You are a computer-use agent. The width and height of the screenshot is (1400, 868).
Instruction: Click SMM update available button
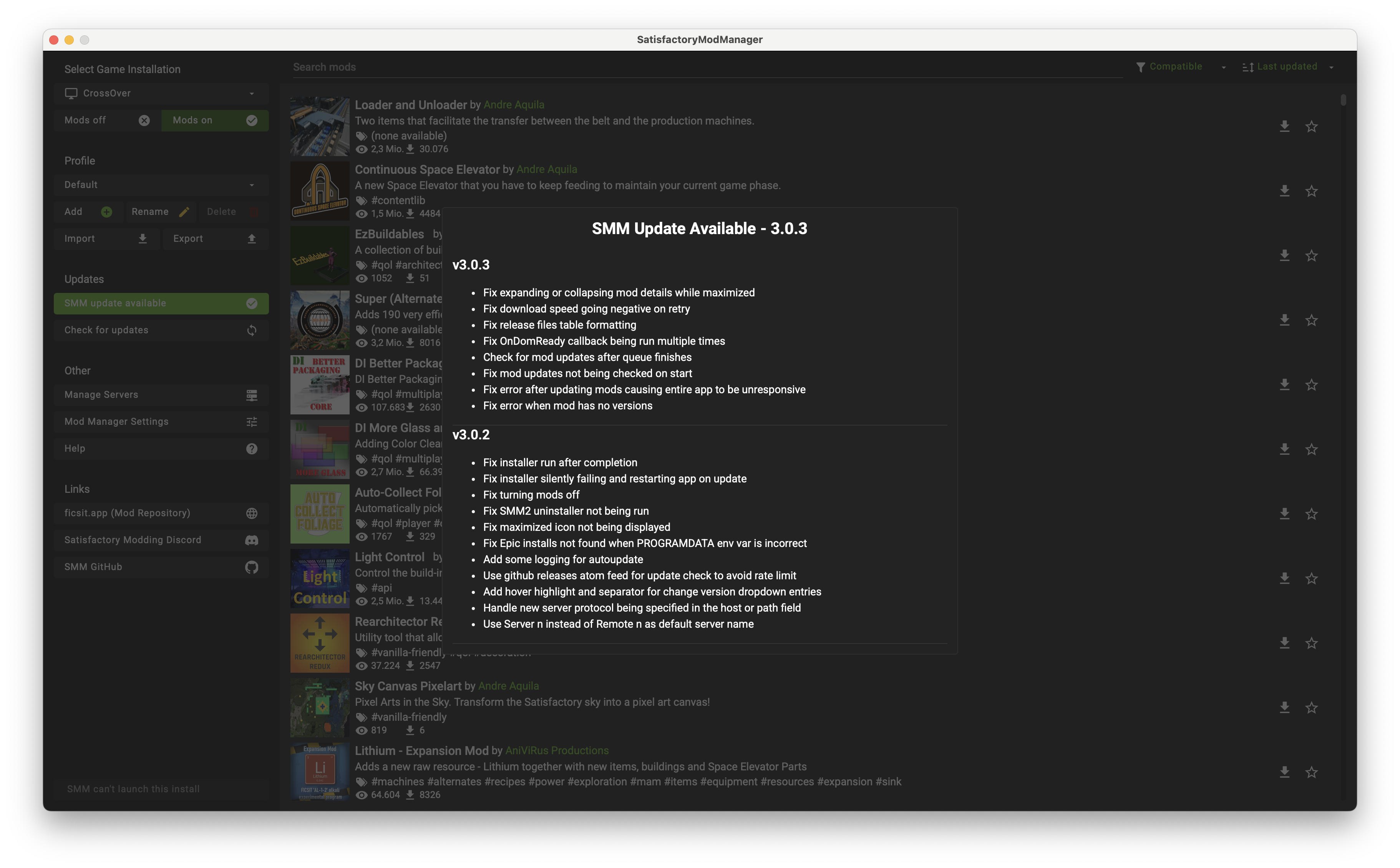click(x=161, y=303)
